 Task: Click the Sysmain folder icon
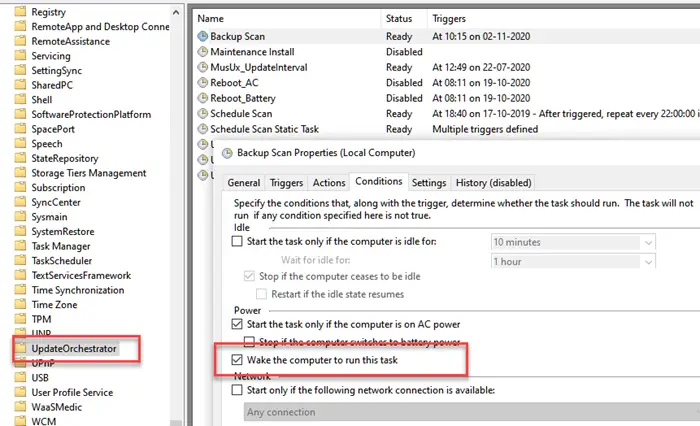click(20, 217)
